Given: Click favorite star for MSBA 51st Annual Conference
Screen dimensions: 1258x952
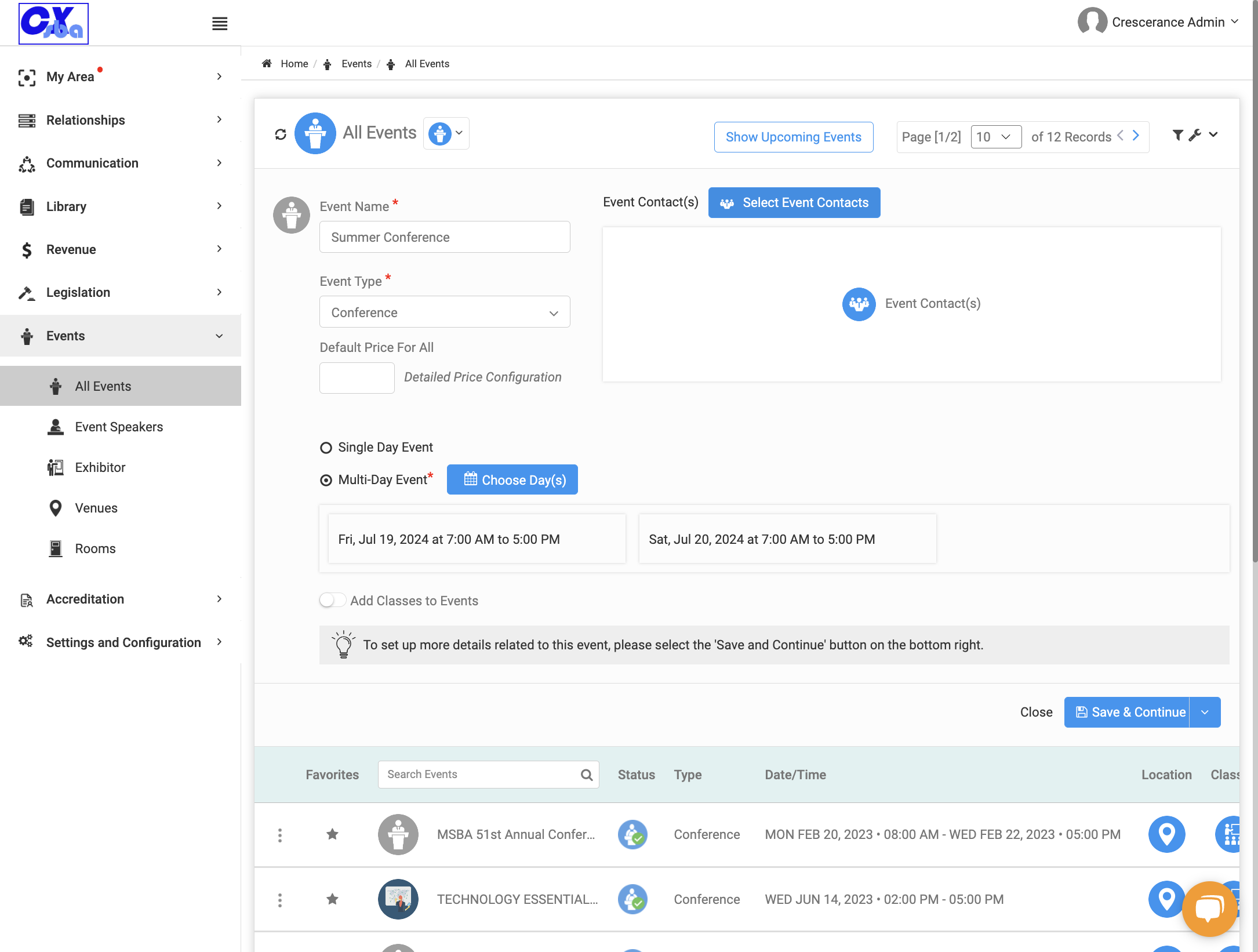Looking at the screenshot, I should coord(332,834).
